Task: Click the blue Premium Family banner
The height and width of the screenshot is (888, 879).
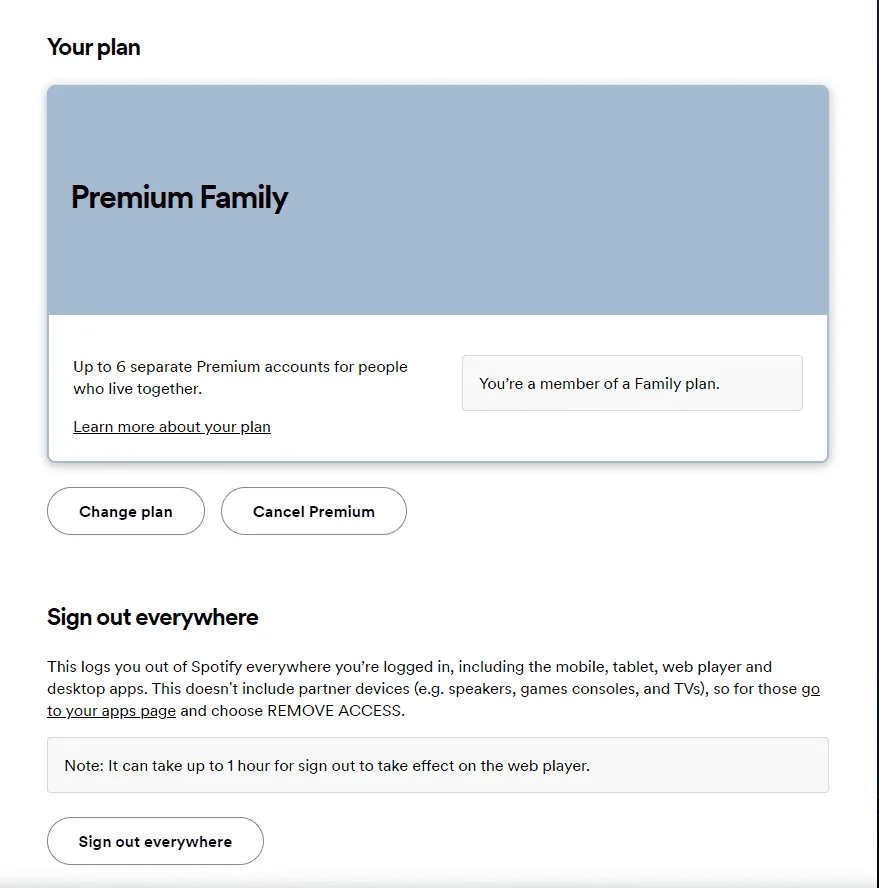Action: click(x=438, y=200)
